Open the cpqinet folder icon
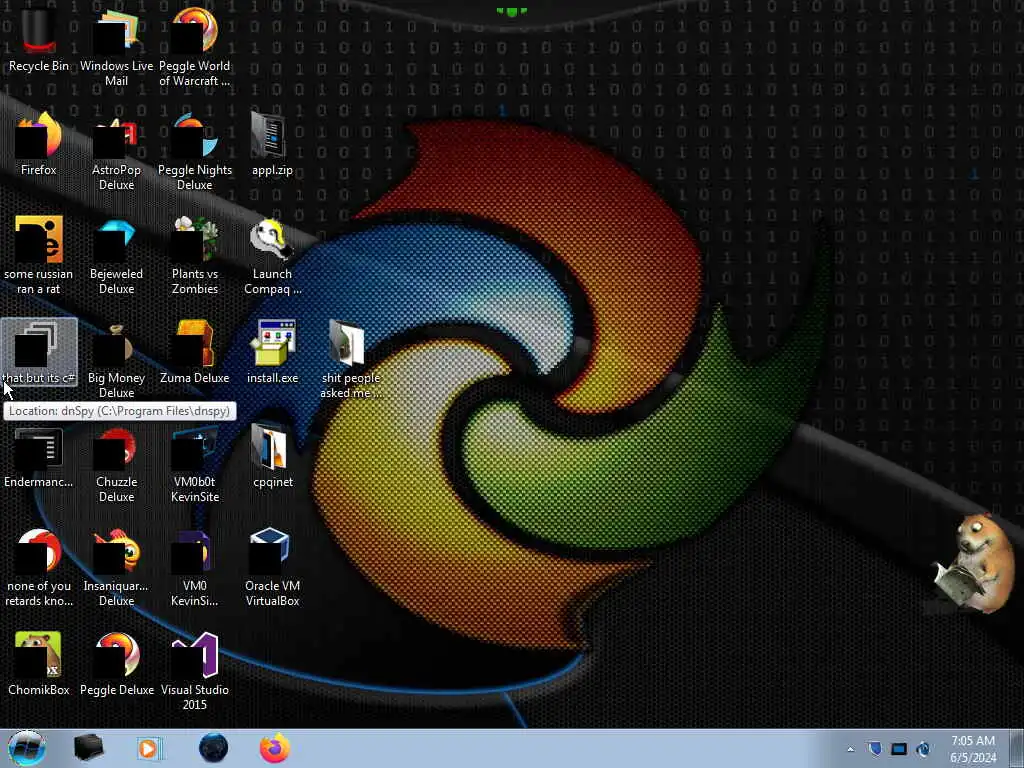The image size is (1024, 768). [272, 456]
